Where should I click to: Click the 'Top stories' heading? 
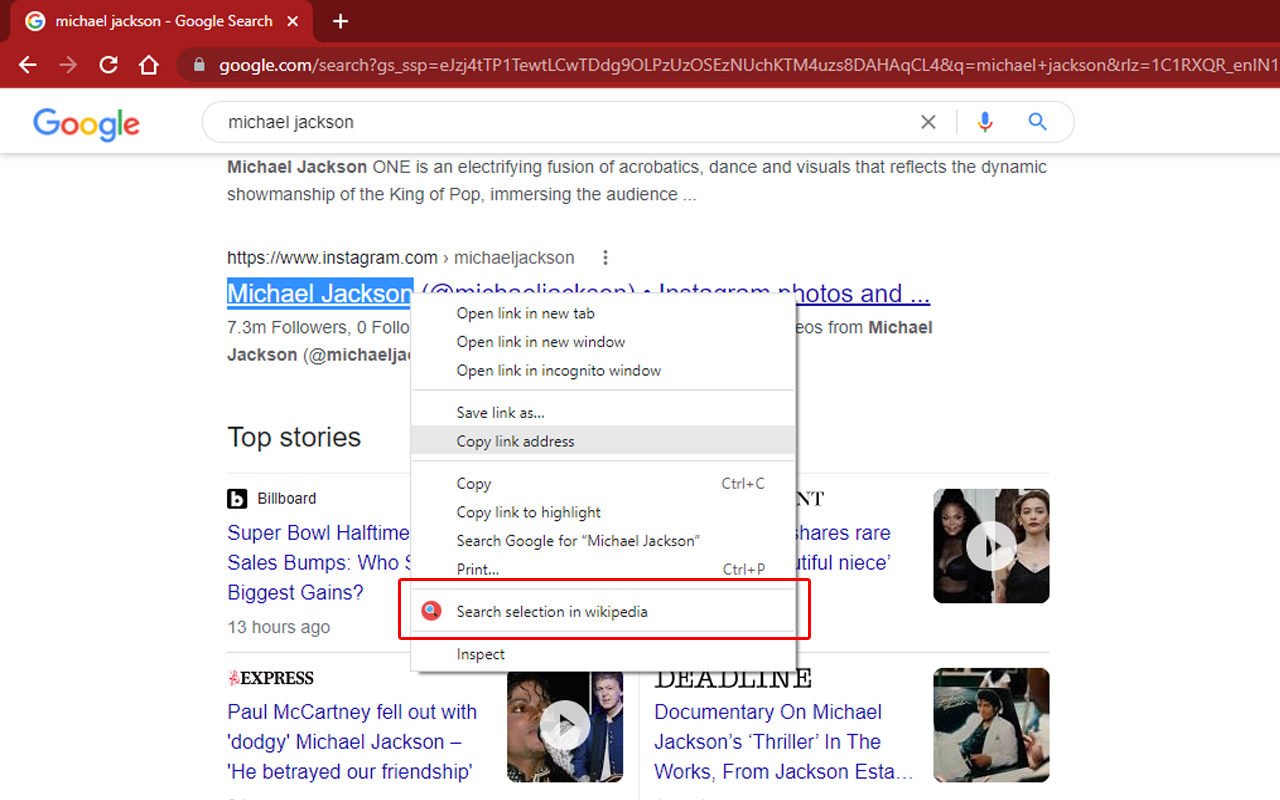point(294,437)
